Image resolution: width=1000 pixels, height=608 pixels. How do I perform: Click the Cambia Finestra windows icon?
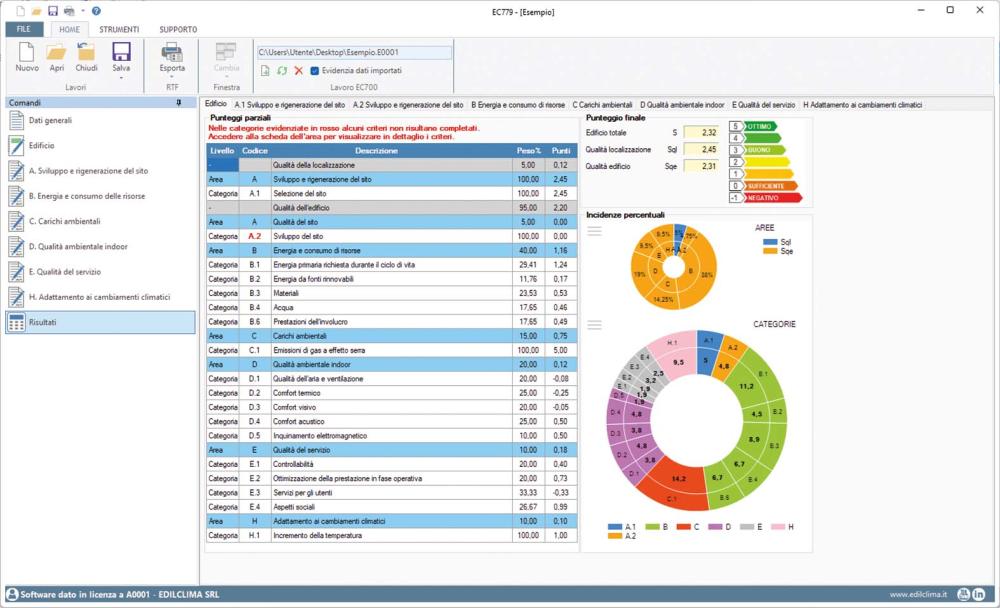[226, 52]
